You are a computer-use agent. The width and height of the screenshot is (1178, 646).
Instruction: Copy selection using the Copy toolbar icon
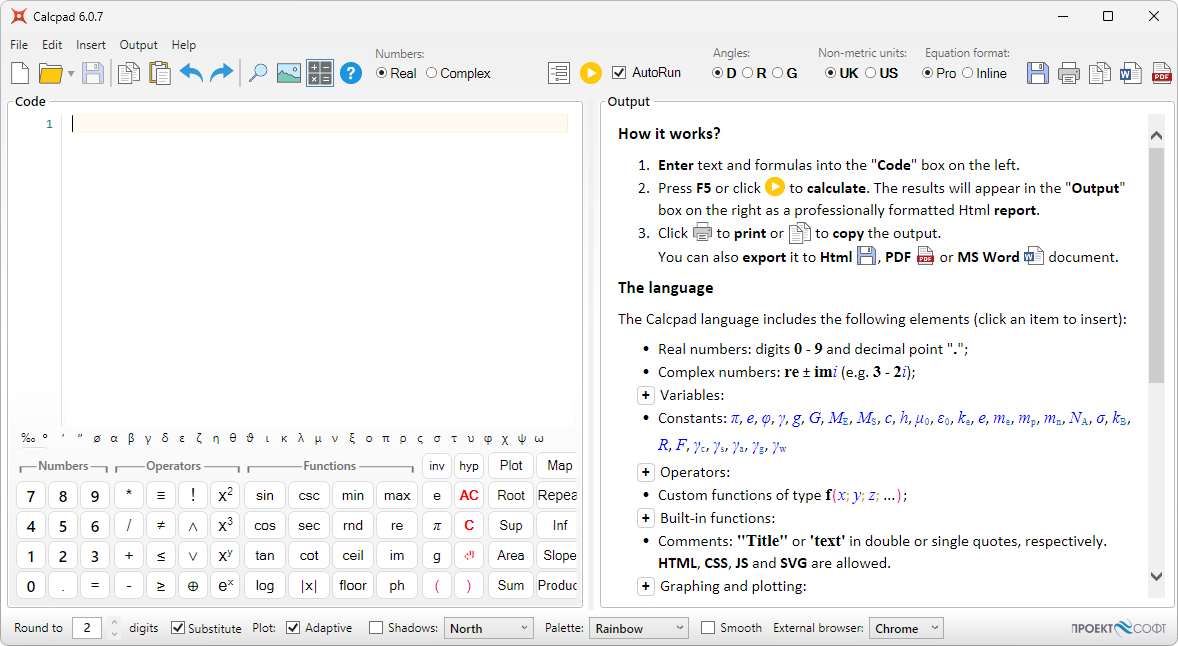[128, 73]
